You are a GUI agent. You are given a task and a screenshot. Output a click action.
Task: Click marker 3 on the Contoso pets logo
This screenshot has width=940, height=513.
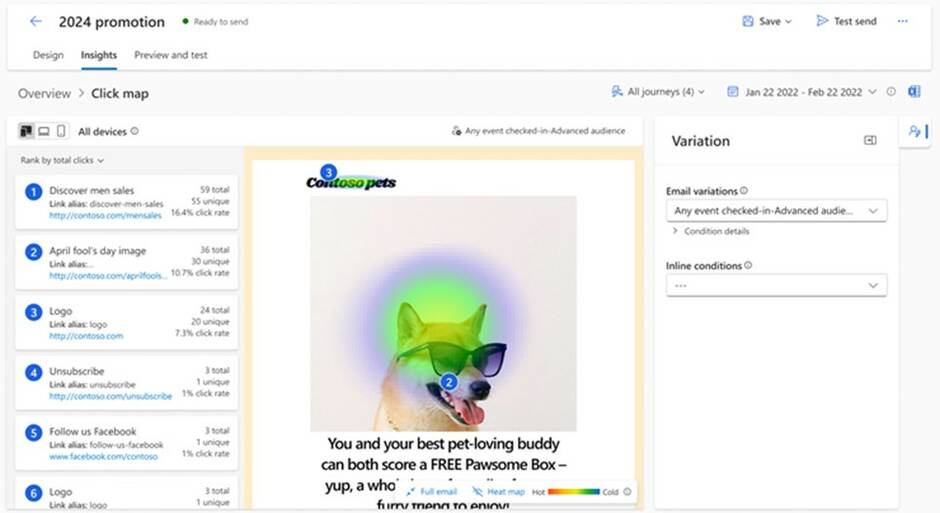click(328, 172)
